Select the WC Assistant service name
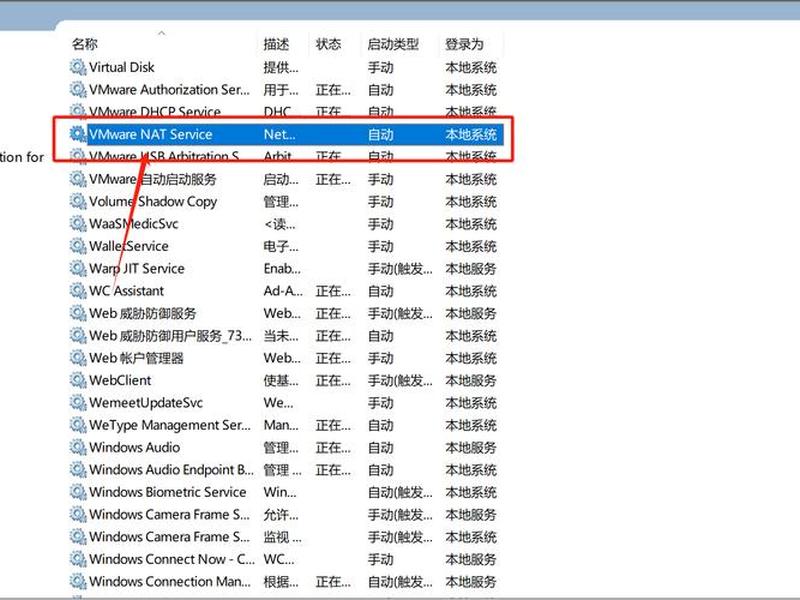 127,291
